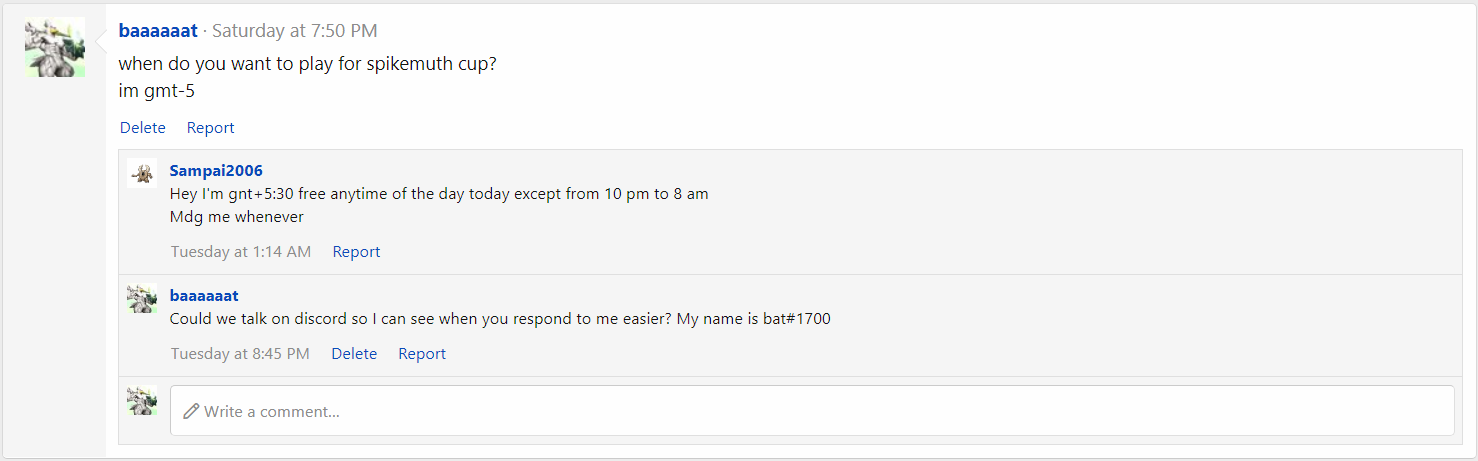Report the main profile post
1478x461 pixels.
click(x=210, y=128)
